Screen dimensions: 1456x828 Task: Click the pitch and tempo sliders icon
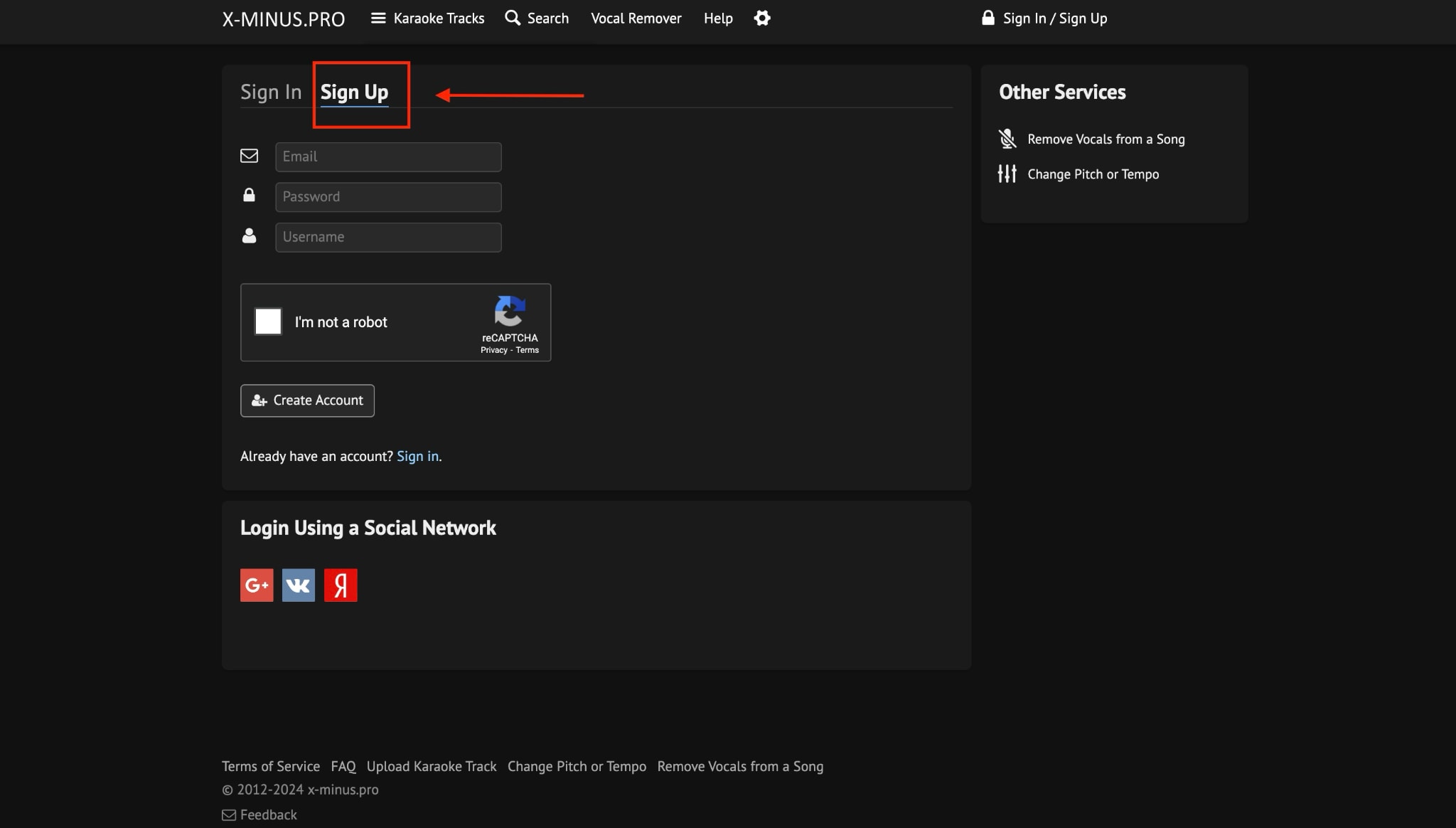(1007, 174)
